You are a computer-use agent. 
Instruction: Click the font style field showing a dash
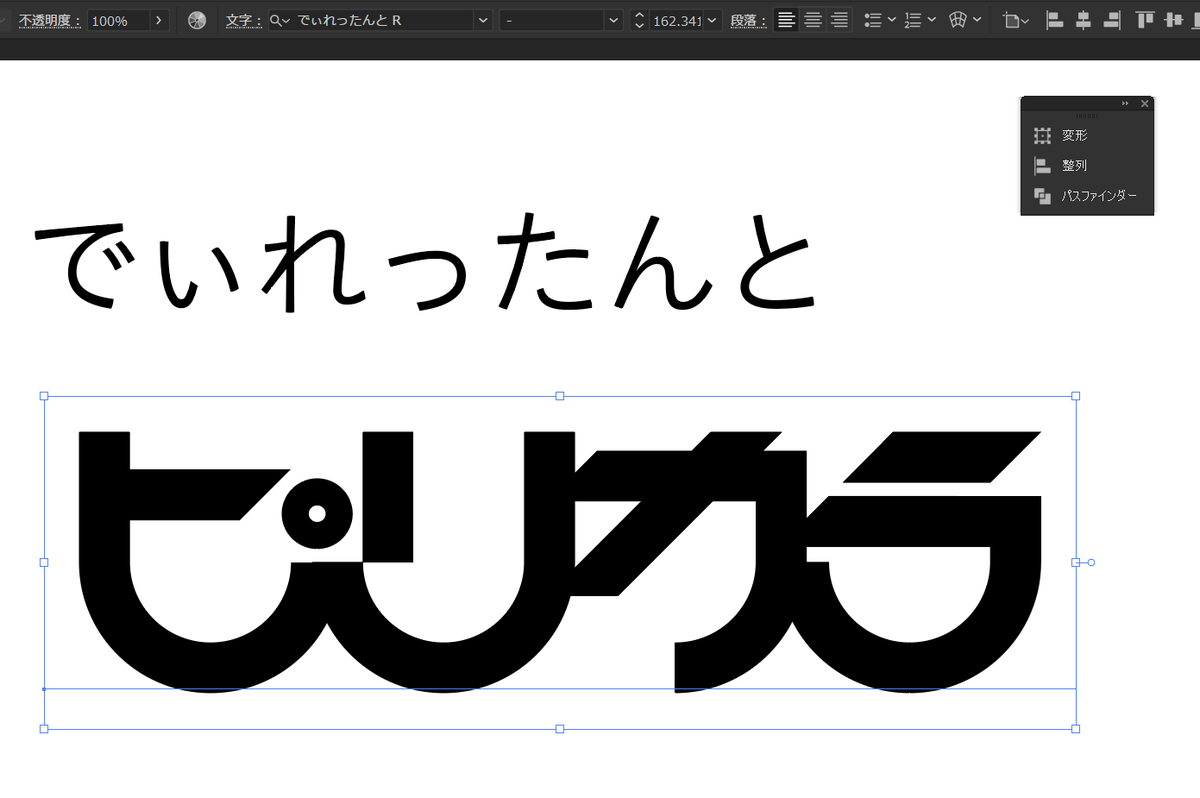[x=553, y=20]
